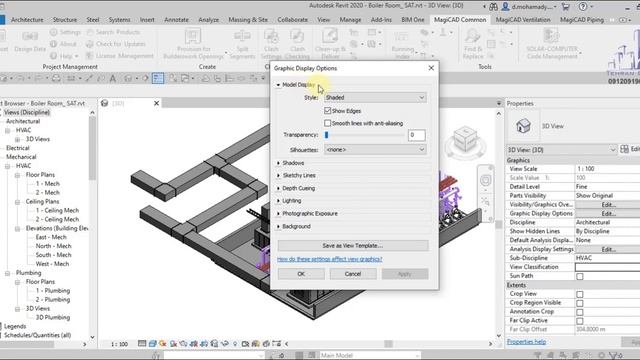Viewport: 640px width, 360px height.
Task: Open the MagiCAD Piping tab
Action: 582,20
